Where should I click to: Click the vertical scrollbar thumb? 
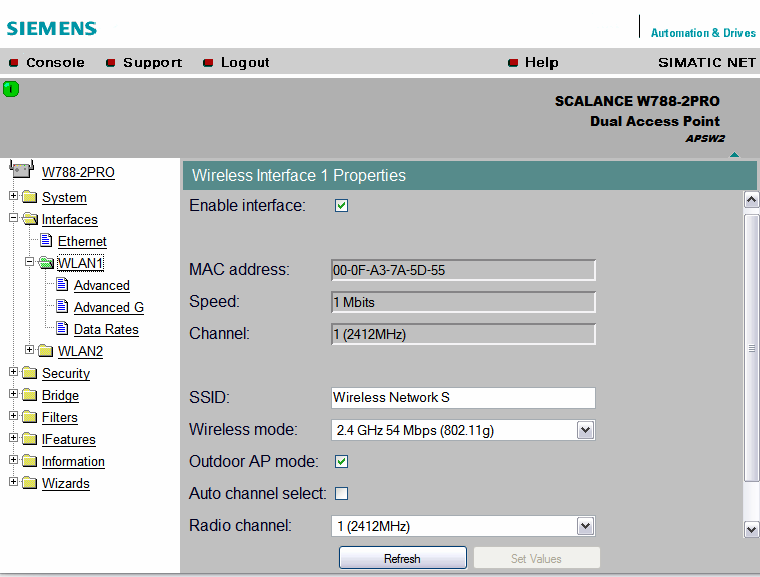point(751,348)
